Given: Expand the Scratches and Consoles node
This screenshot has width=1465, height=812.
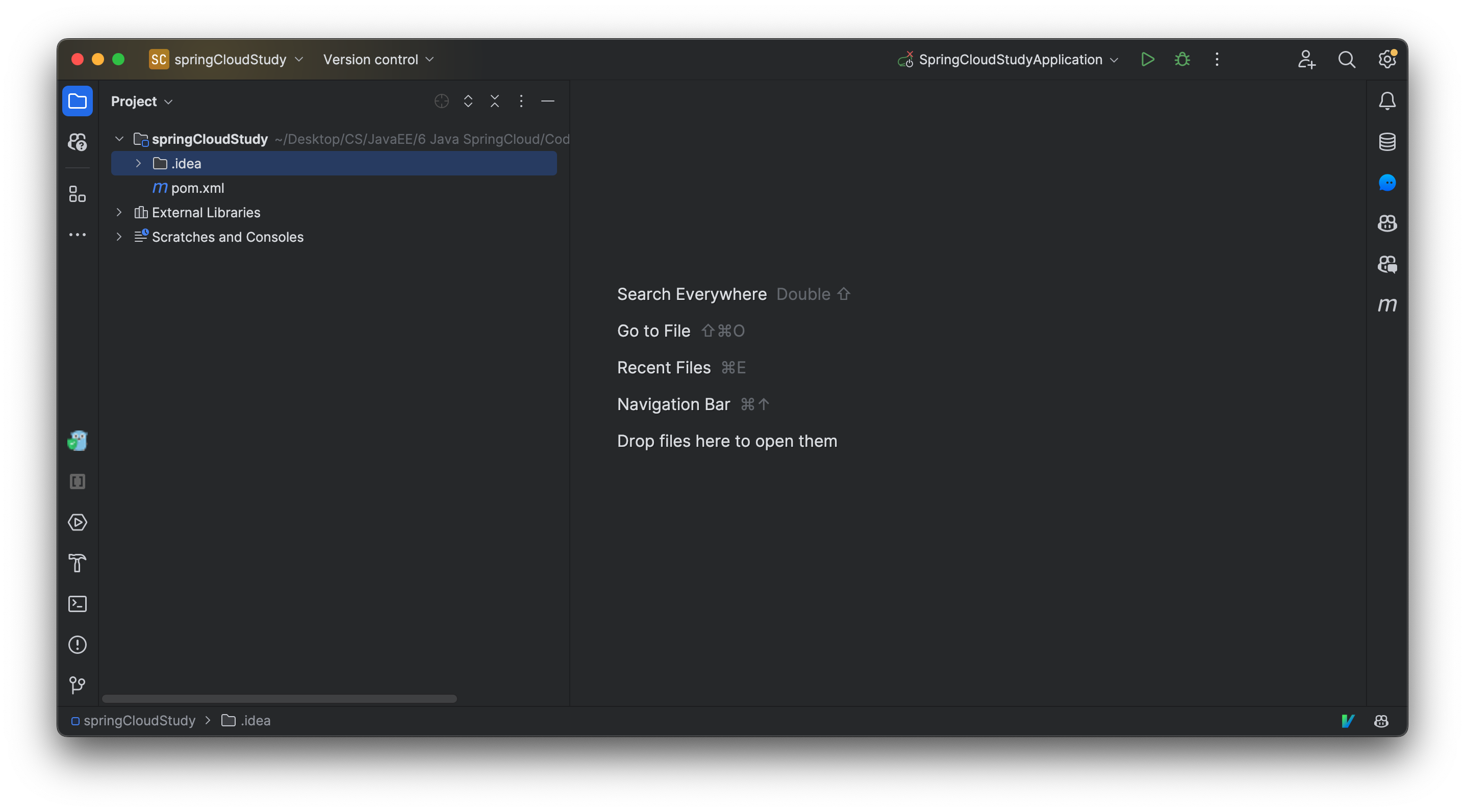Looking at the screenshot, I should [118, 237].
